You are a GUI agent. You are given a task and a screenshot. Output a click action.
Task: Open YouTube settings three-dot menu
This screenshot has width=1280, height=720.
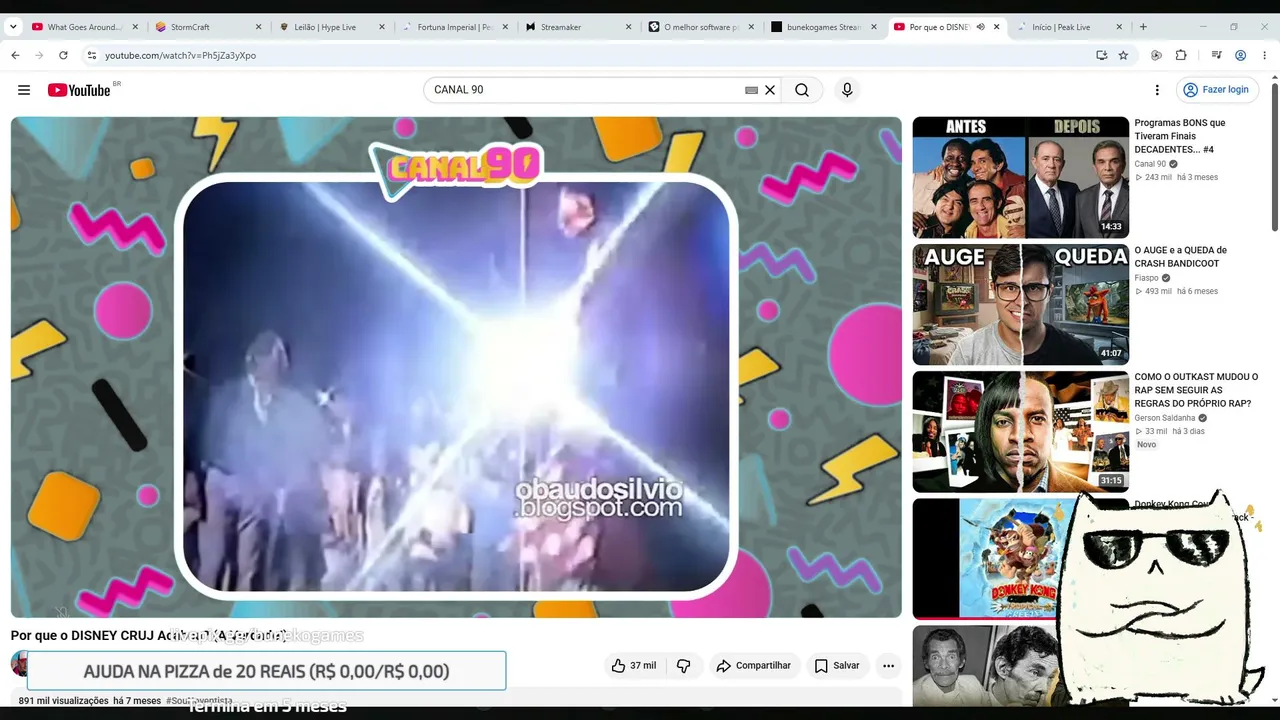1157,90
